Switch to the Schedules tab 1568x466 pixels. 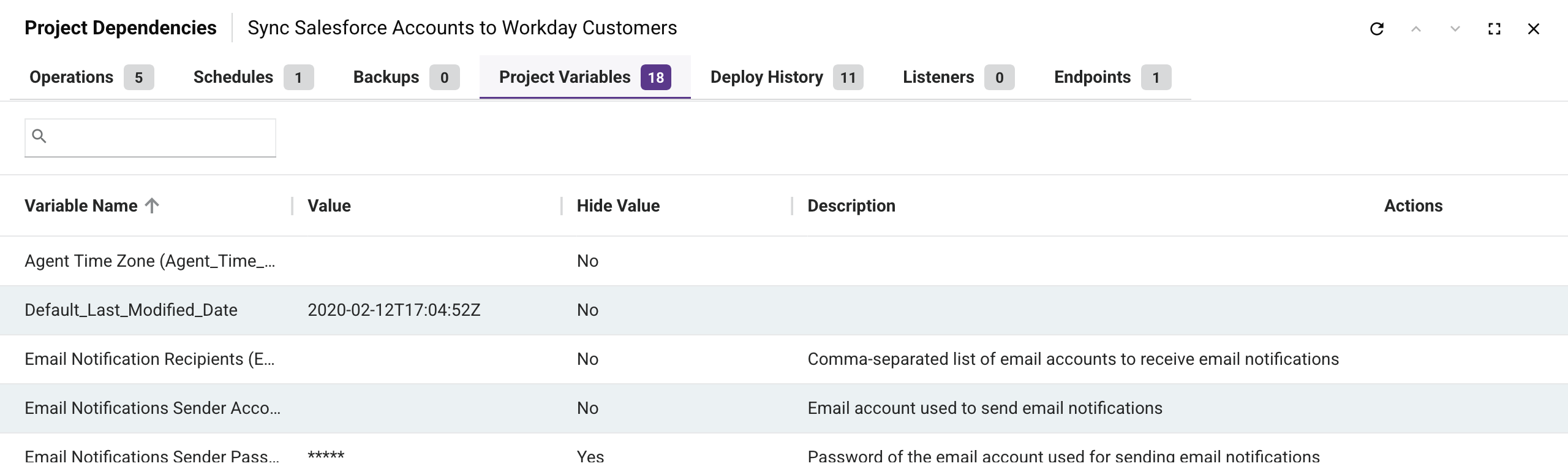(254, 77)
